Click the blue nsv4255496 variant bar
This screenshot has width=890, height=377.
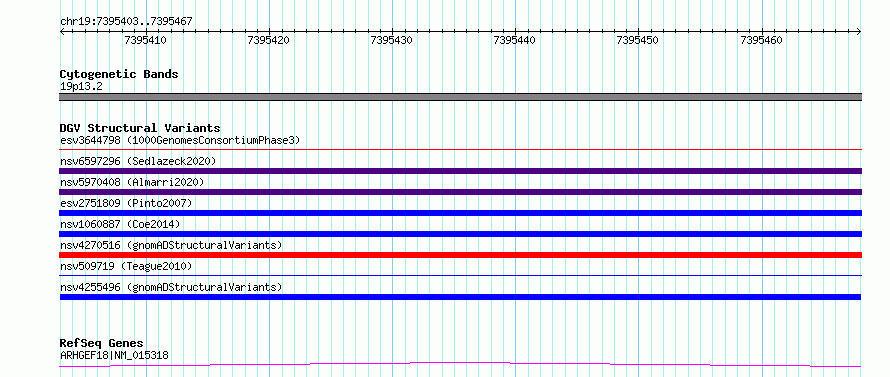click(460, 297)
